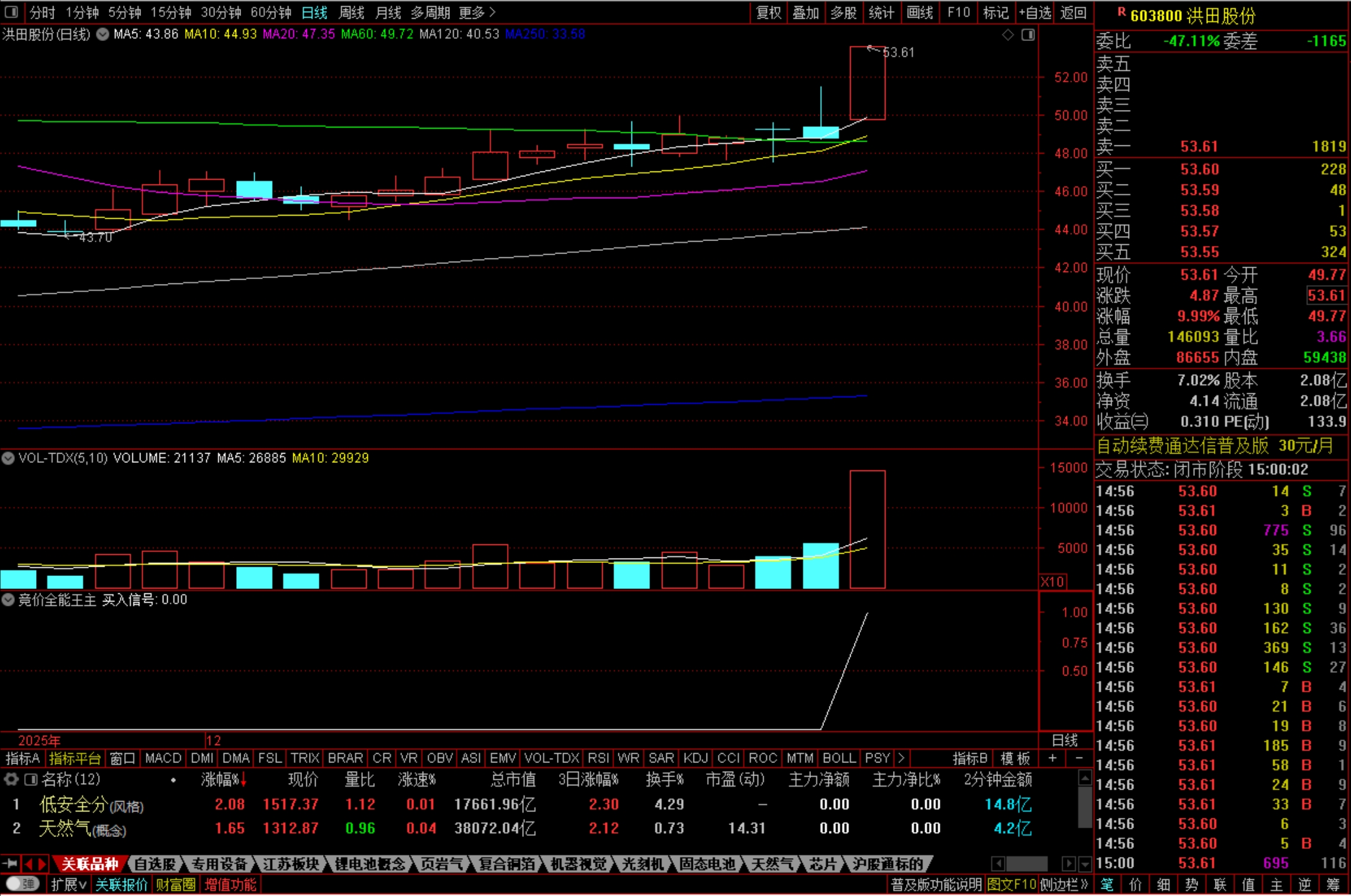Image resolution: width=1351 pixels, height=896 pixels.
Task: Toggle the circle button beside 洪田股份(日线)
Action: pyautogui.click(x=103, y=34)
